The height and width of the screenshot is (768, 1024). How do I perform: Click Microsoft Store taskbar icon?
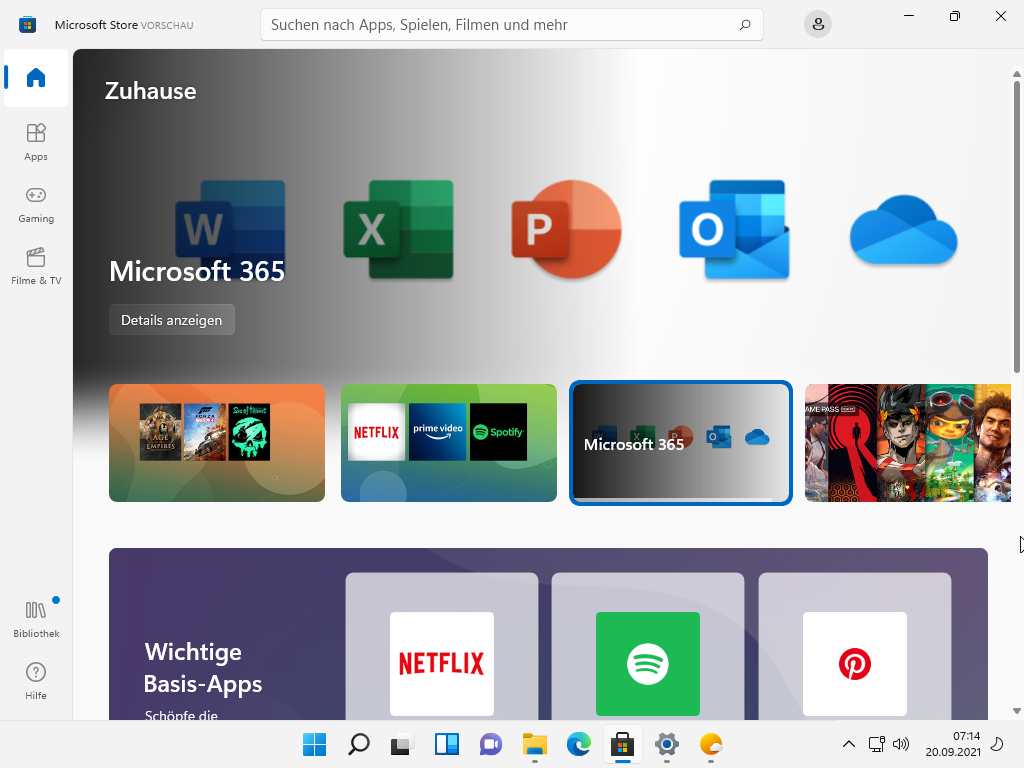point(622,744)
